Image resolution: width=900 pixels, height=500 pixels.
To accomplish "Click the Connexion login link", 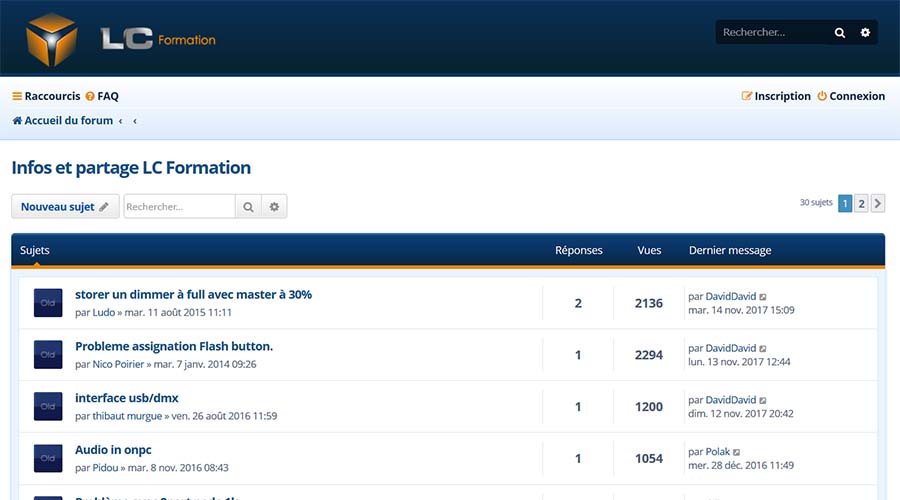I will (x=851, y=96).
